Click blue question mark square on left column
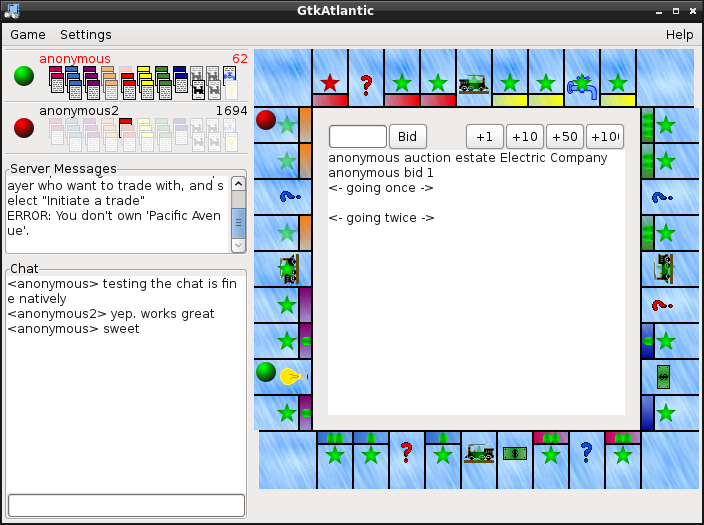This screenshot has height=525, width=704. 283,197
